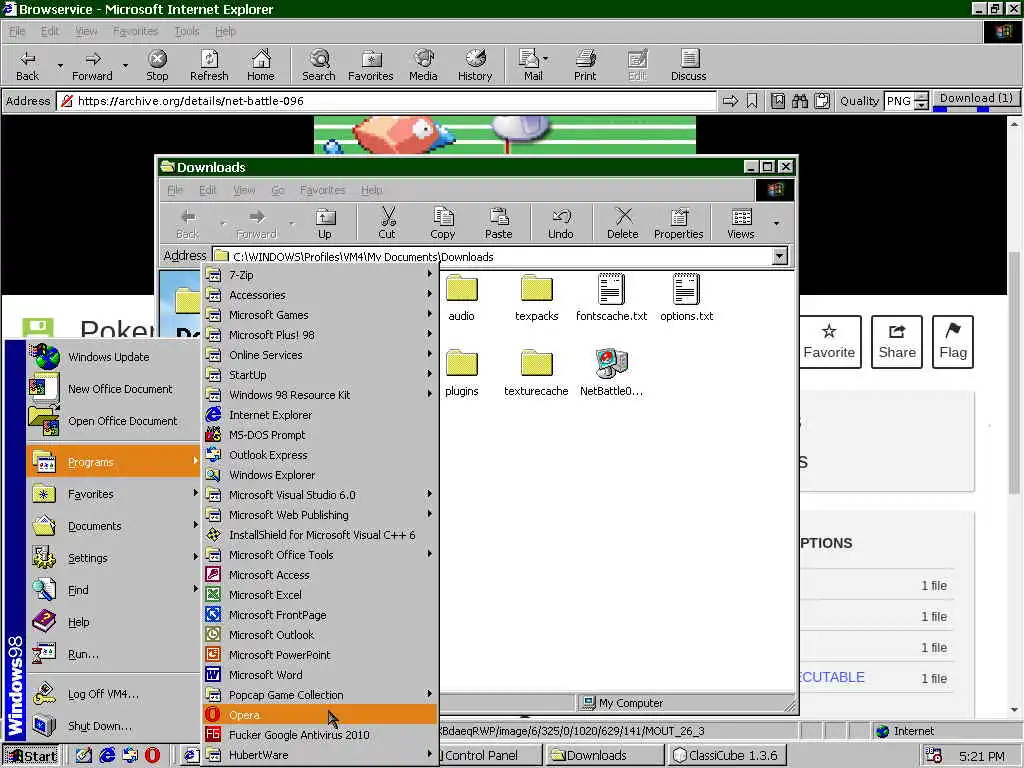The width and height of the screenshot is (1024, 768).
Task: Select the plugins folder
Action: tap(462, 373)
